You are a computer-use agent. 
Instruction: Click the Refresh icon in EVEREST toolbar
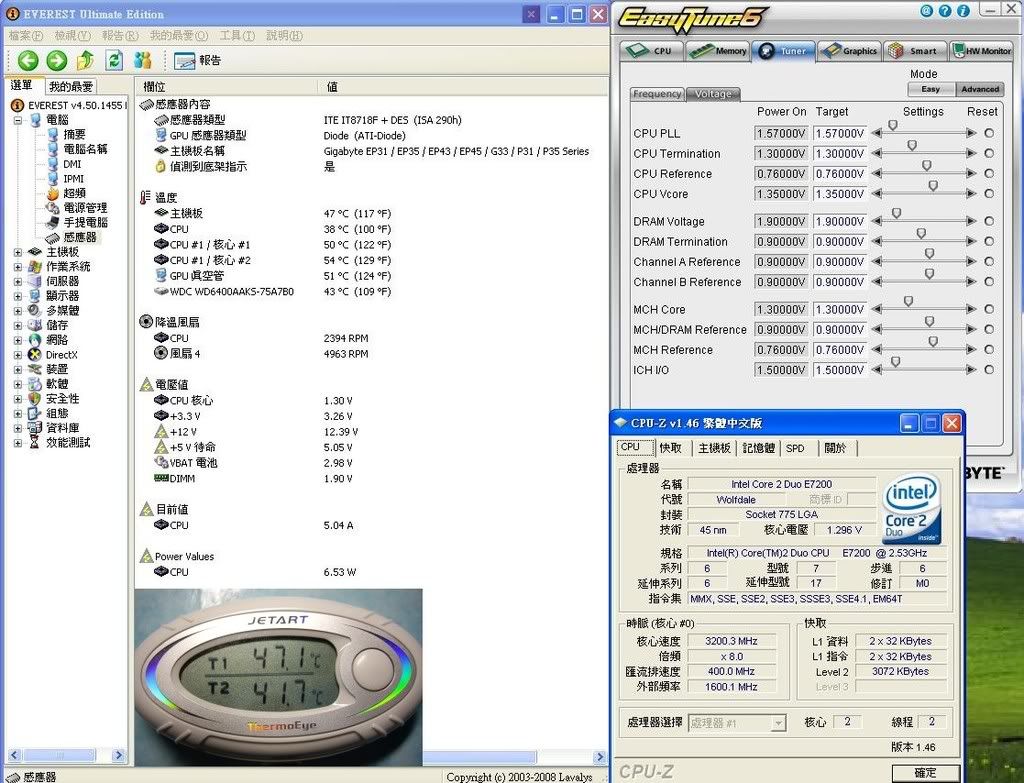(114, 61)
